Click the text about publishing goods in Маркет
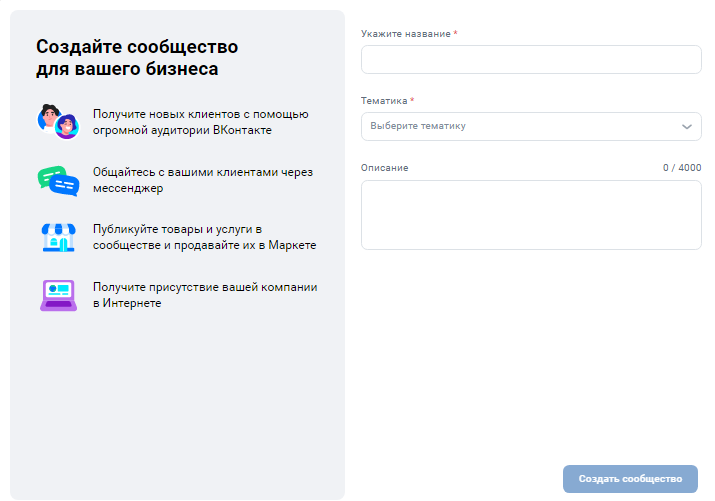Image resolution: width=715 pixels, height=501 pixels. coord(204,237)
